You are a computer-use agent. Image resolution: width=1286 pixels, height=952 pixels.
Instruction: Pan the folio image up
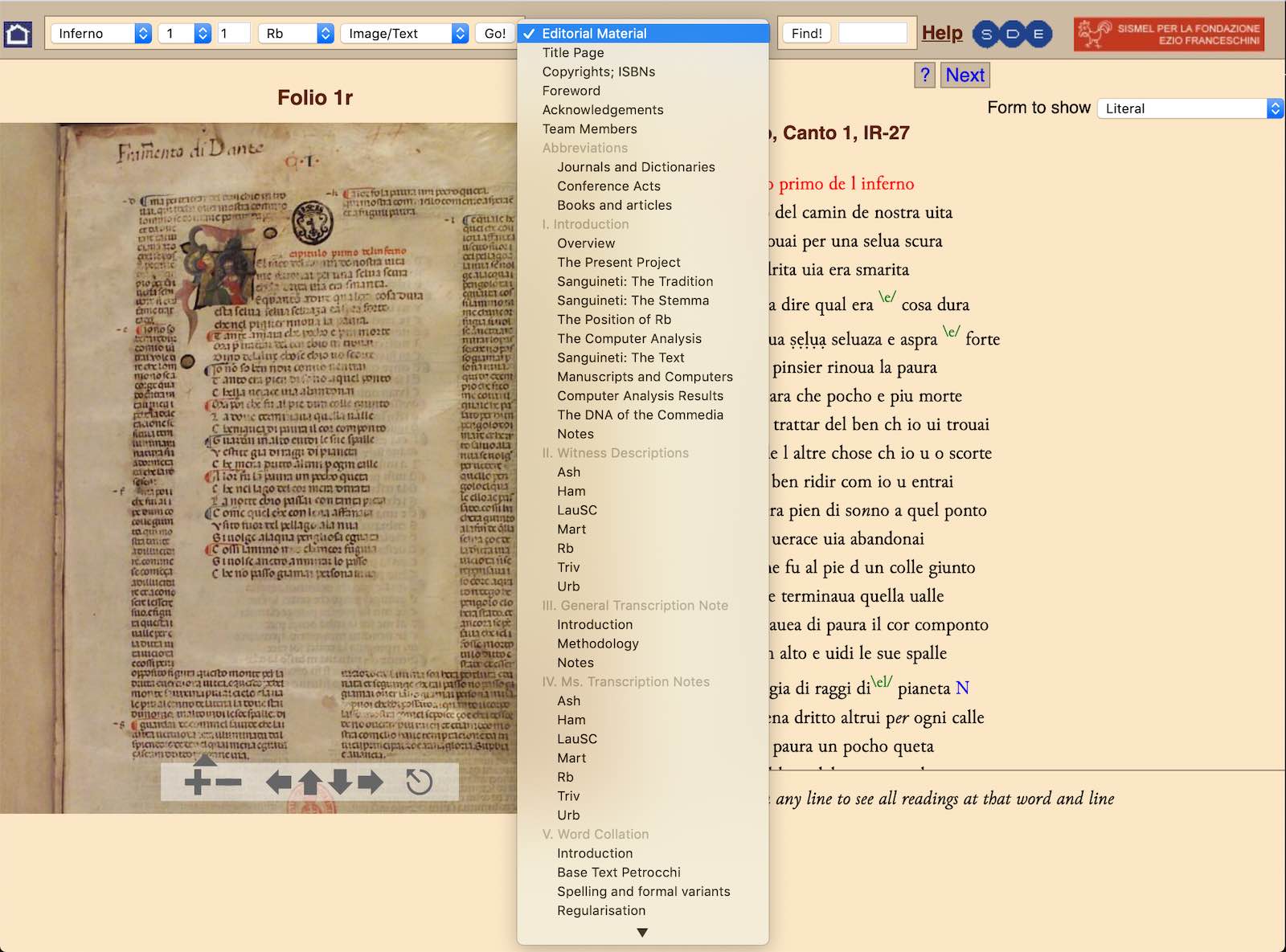(x=310, y=782)
